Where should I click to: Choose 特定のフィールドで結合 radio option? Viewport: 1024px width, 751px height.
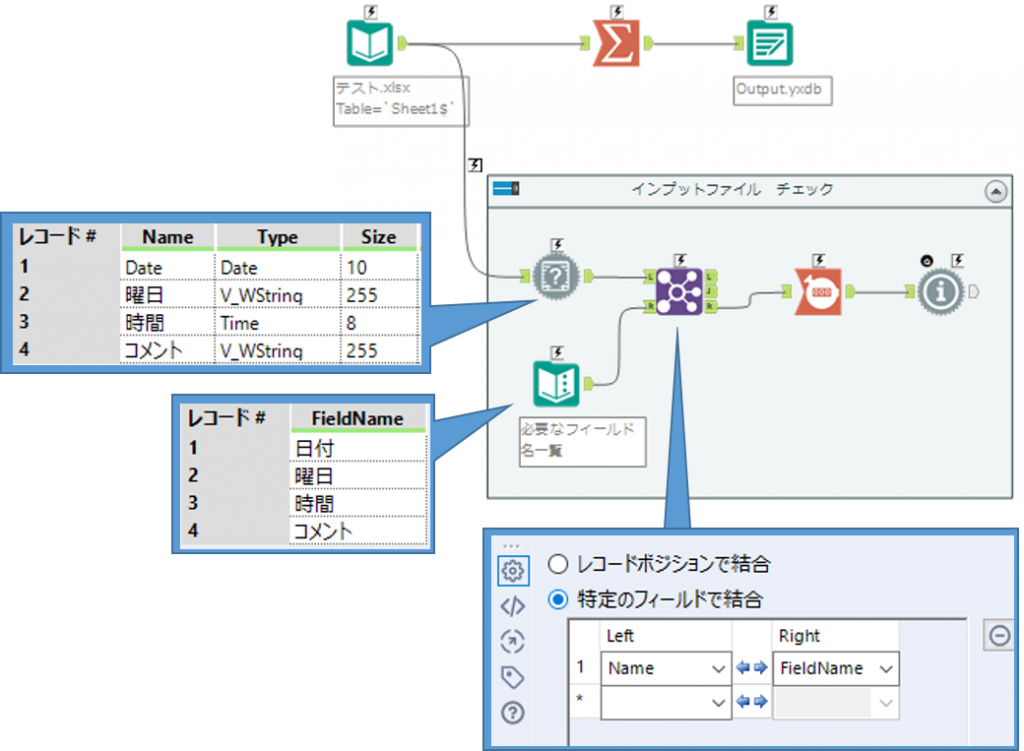[x=559, y=600]
